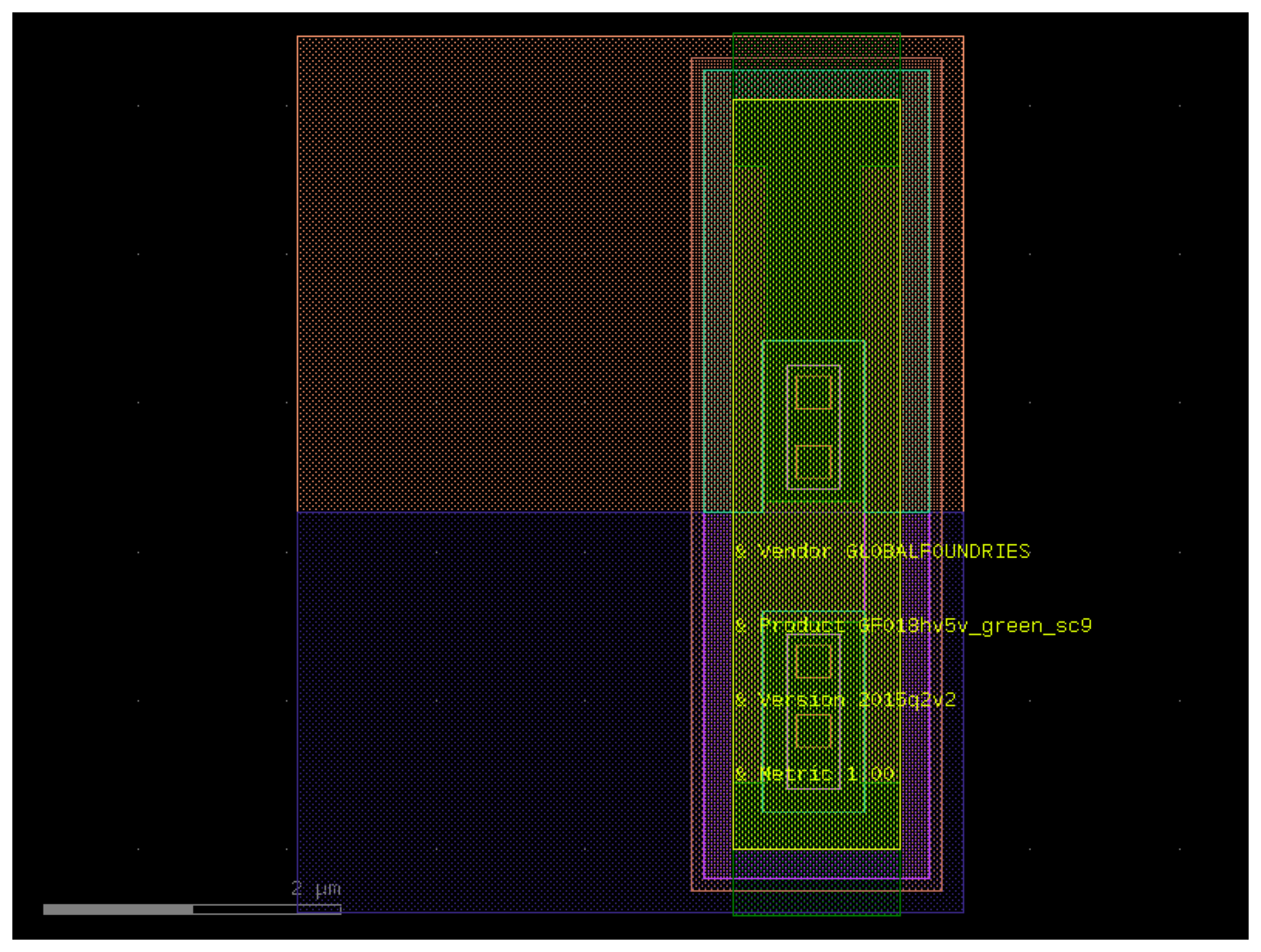Image resolution: width=1261 pixels, height=952 pixels.
Task: Click the "& Product GF018hv5v_green_sc9" label
Action: 913,626
